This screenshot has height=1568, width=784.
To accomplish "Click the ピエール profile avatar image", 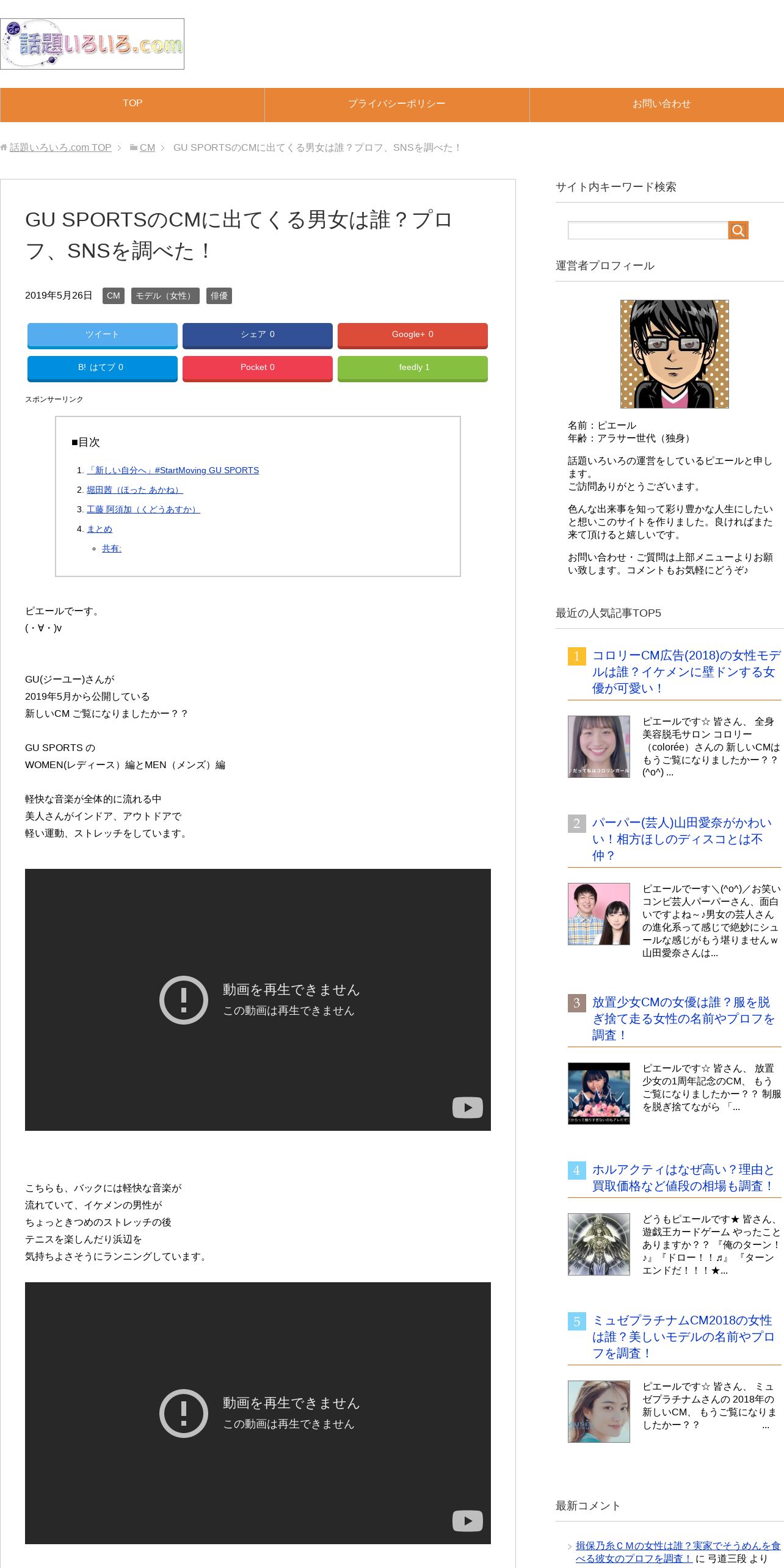I will 675,354.
